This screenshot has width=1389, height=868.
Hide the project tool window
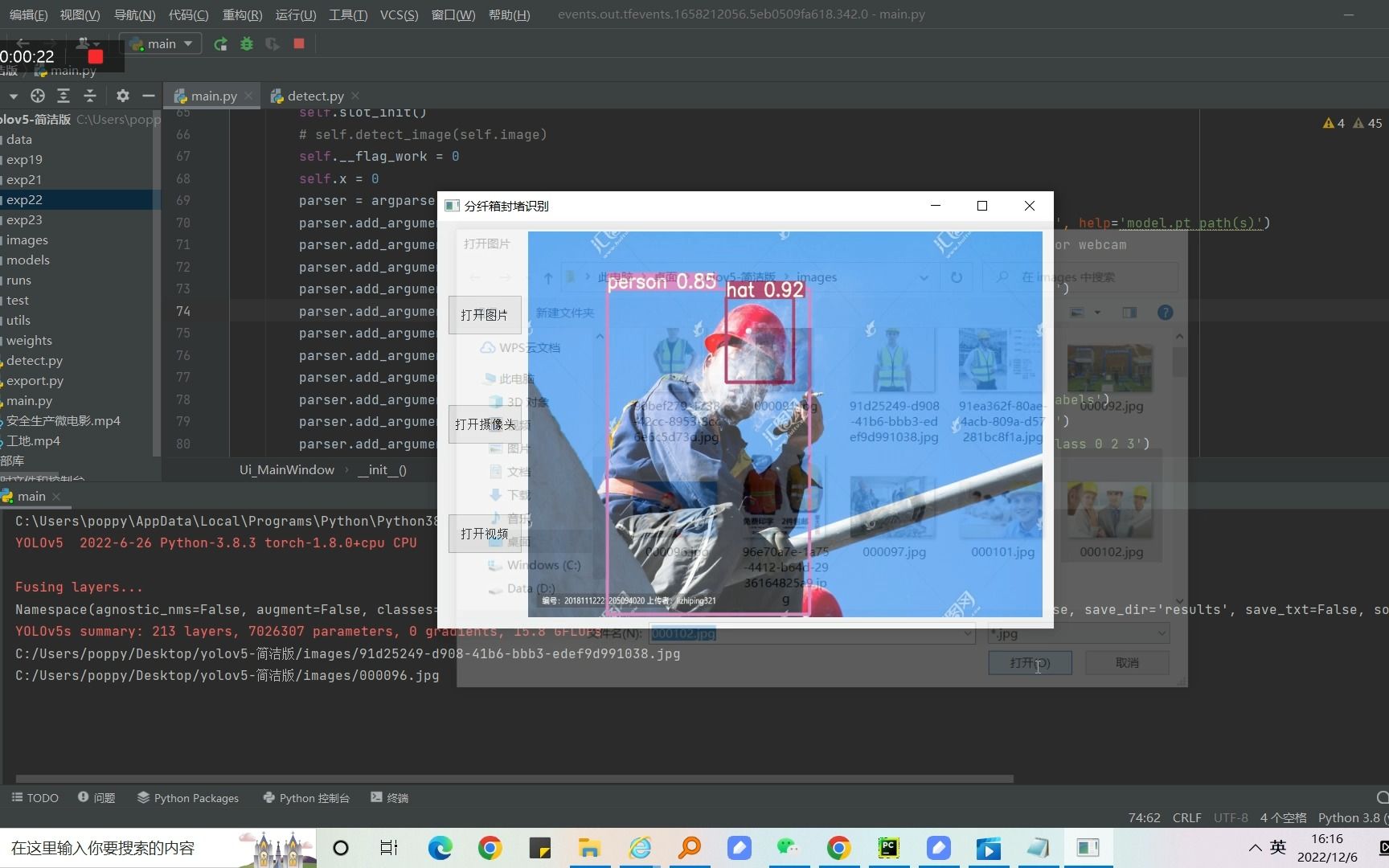(x=148, y=96)
